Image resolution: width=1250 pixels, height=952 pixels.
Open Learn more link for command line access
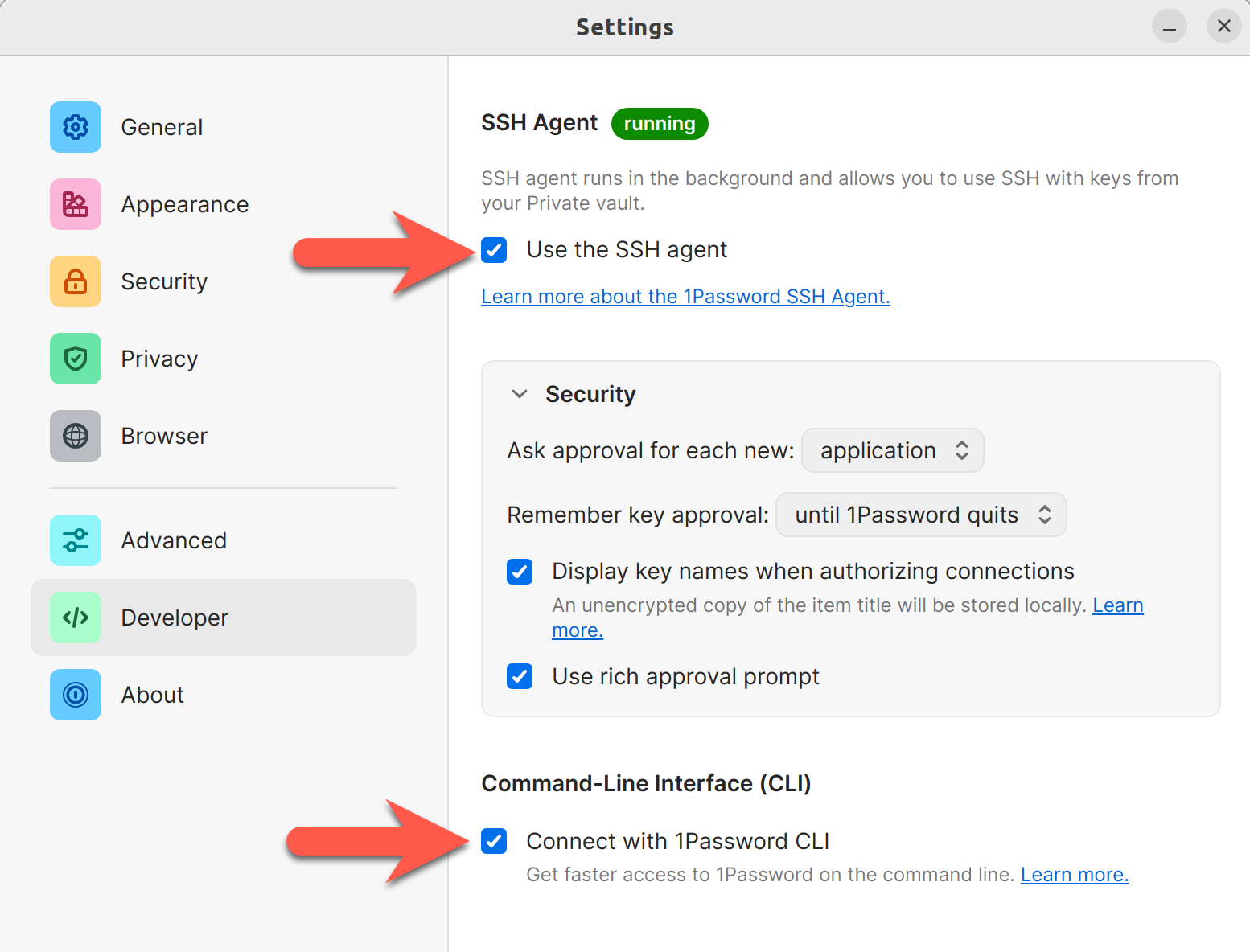pos(1075,875)
